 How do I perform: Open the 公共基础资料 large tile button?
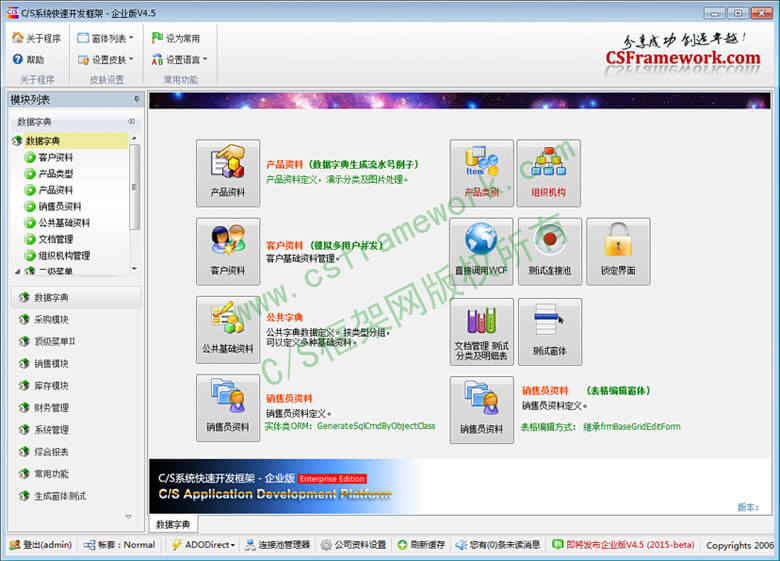(227, 329)
